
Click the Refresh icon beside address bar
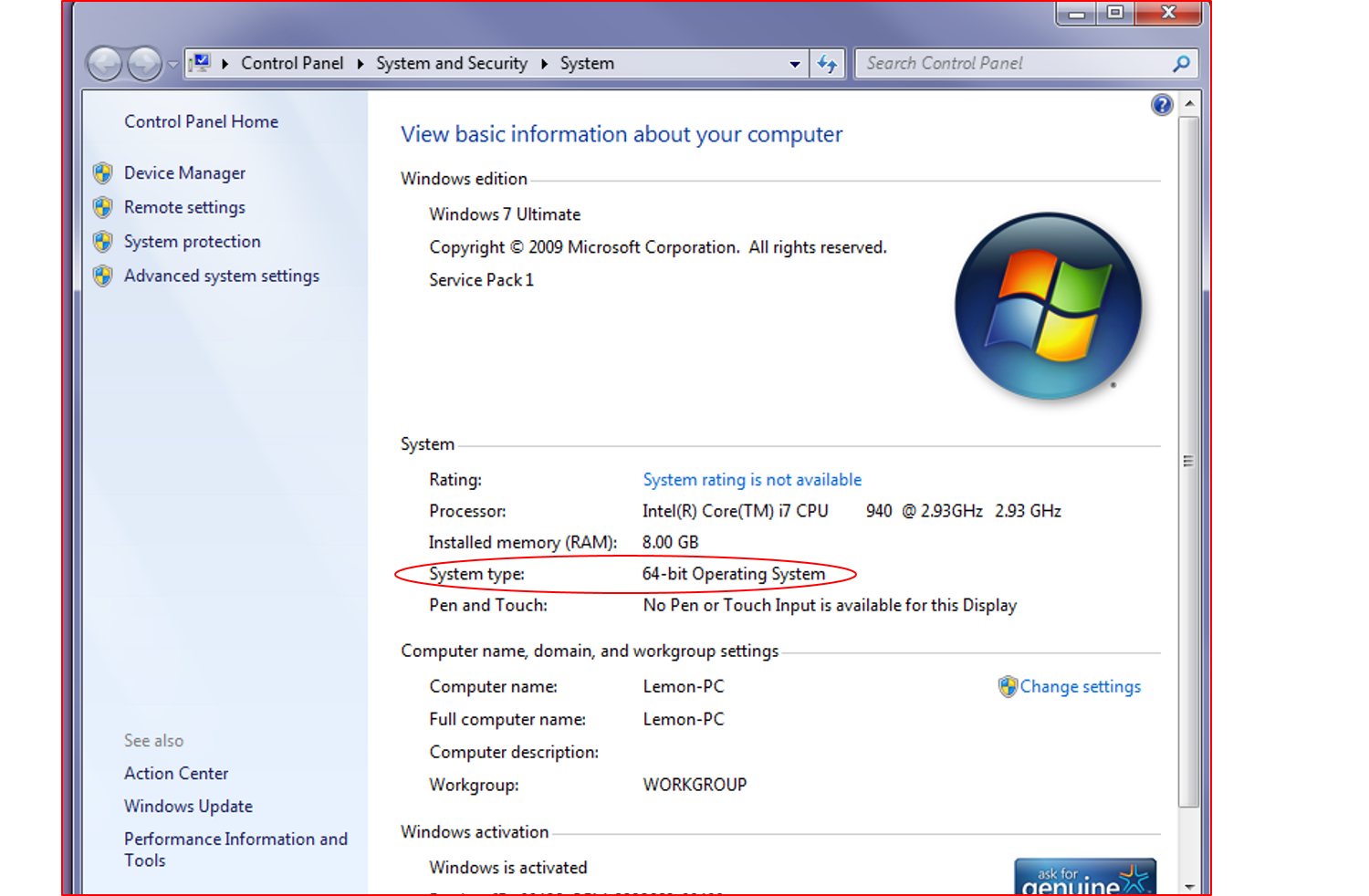click(x=827, y=64)
